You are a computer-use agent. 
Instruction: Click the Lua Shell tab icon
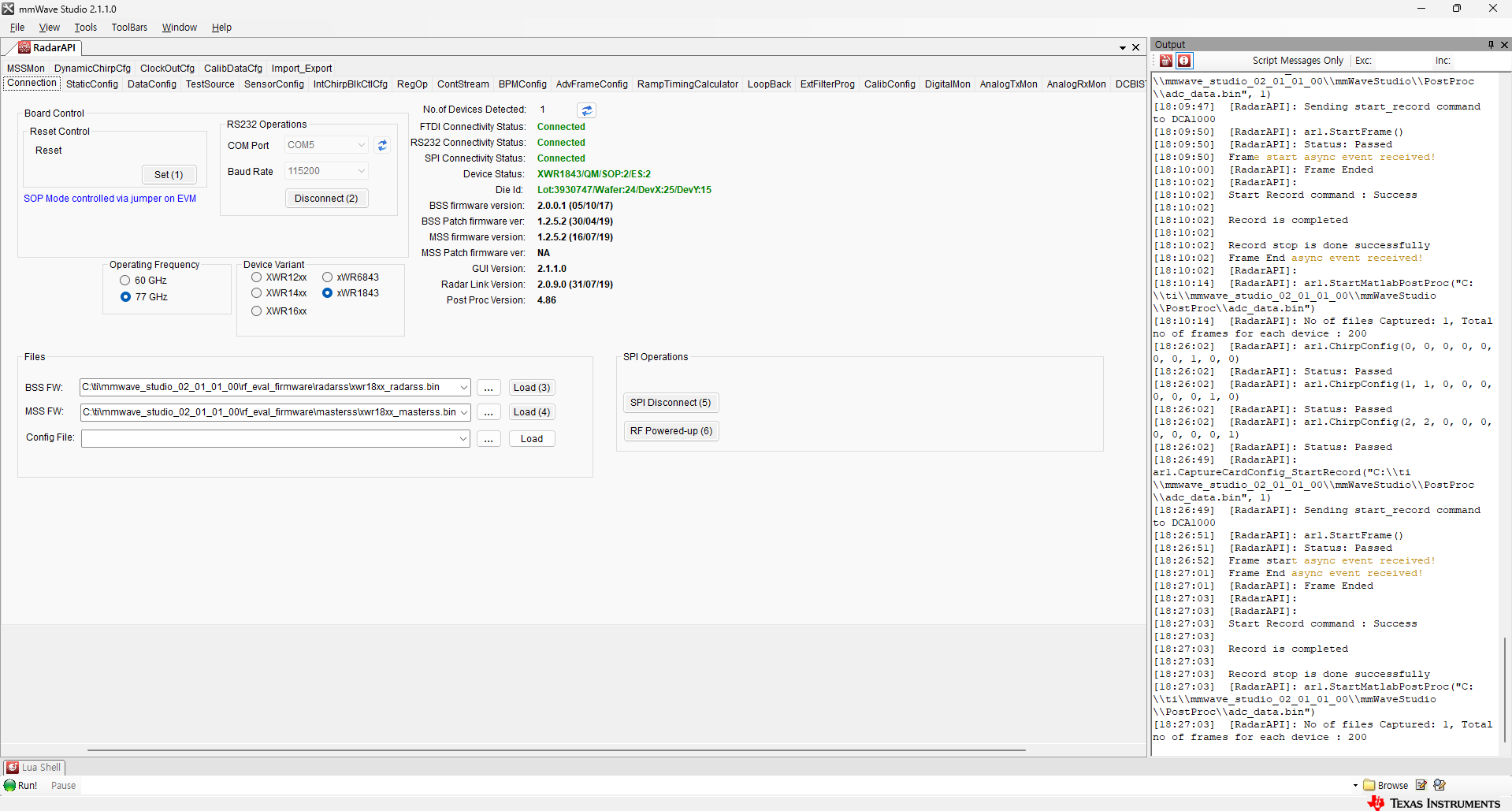(x=13, y=768)
